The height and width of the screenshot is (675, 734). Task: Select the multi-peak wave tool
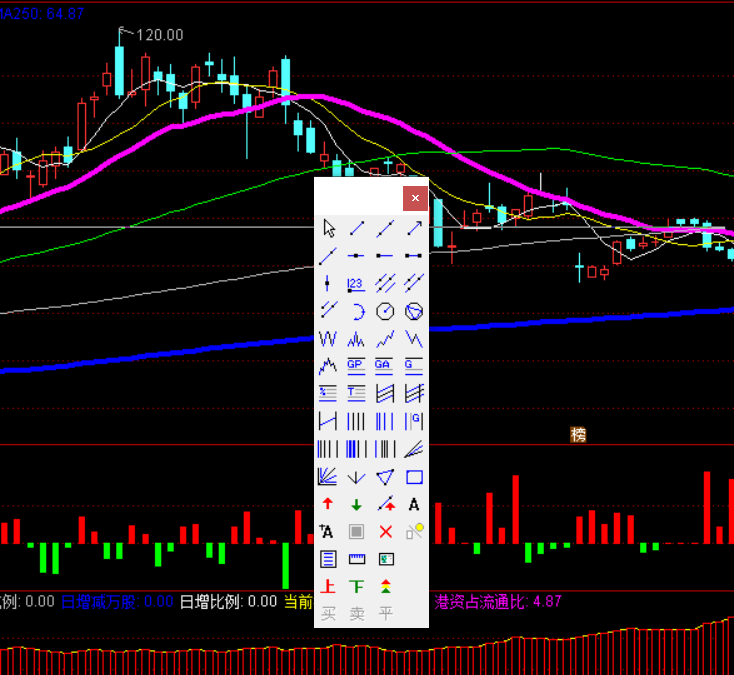pos(357,338)
